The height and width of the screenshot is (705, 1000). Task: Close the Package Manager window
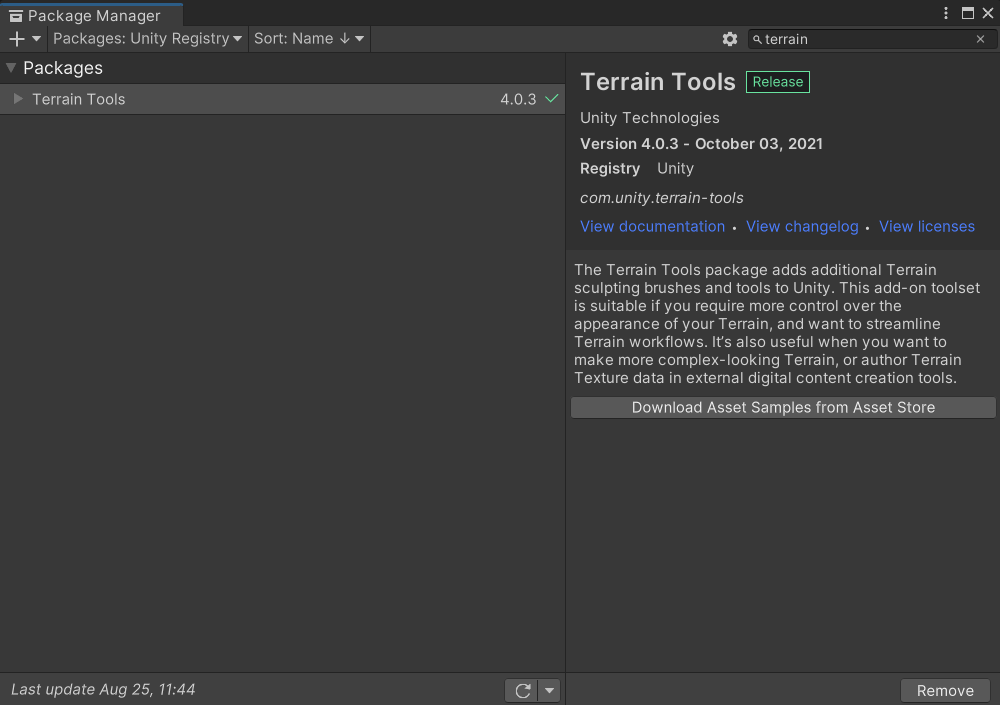click(988, 13)
